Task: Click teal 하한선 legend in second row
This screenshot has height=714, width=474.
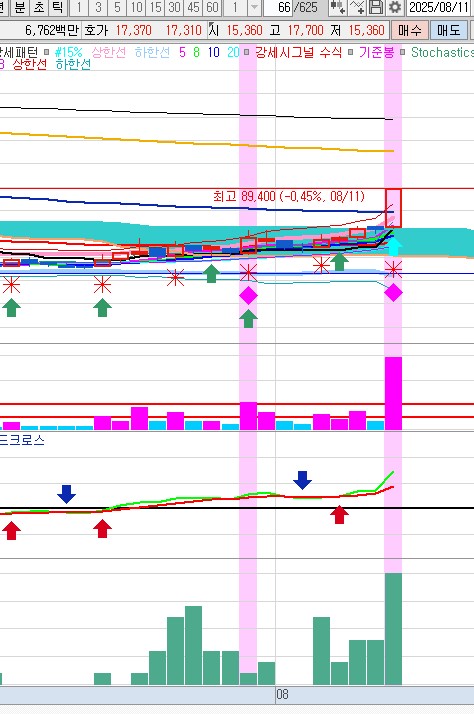Action: point(73,64)
